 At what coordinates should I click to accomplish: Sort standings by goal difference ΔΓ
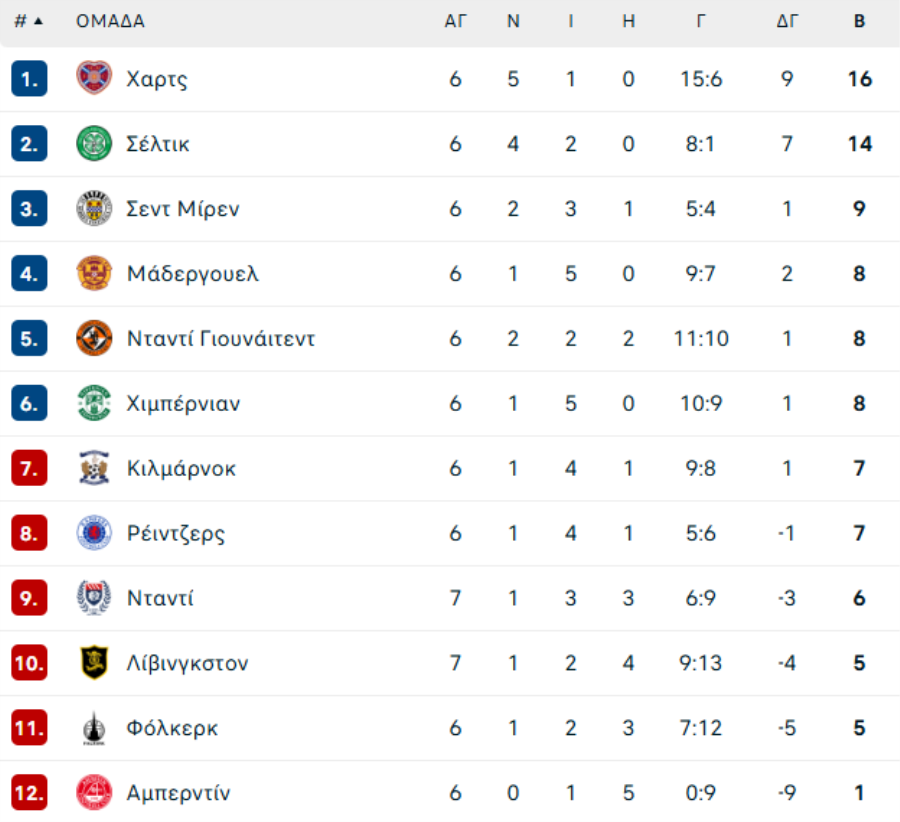point(787,21)
